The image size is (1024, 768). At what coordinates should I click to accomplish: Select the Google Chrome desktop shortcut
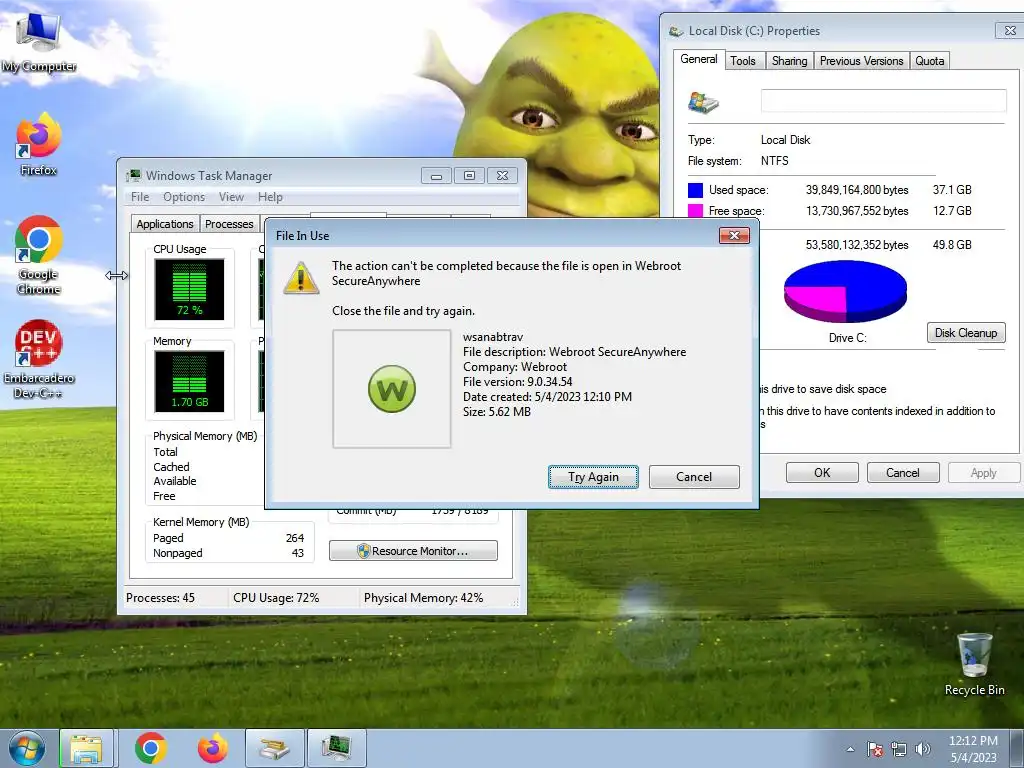tap(39, 255)
